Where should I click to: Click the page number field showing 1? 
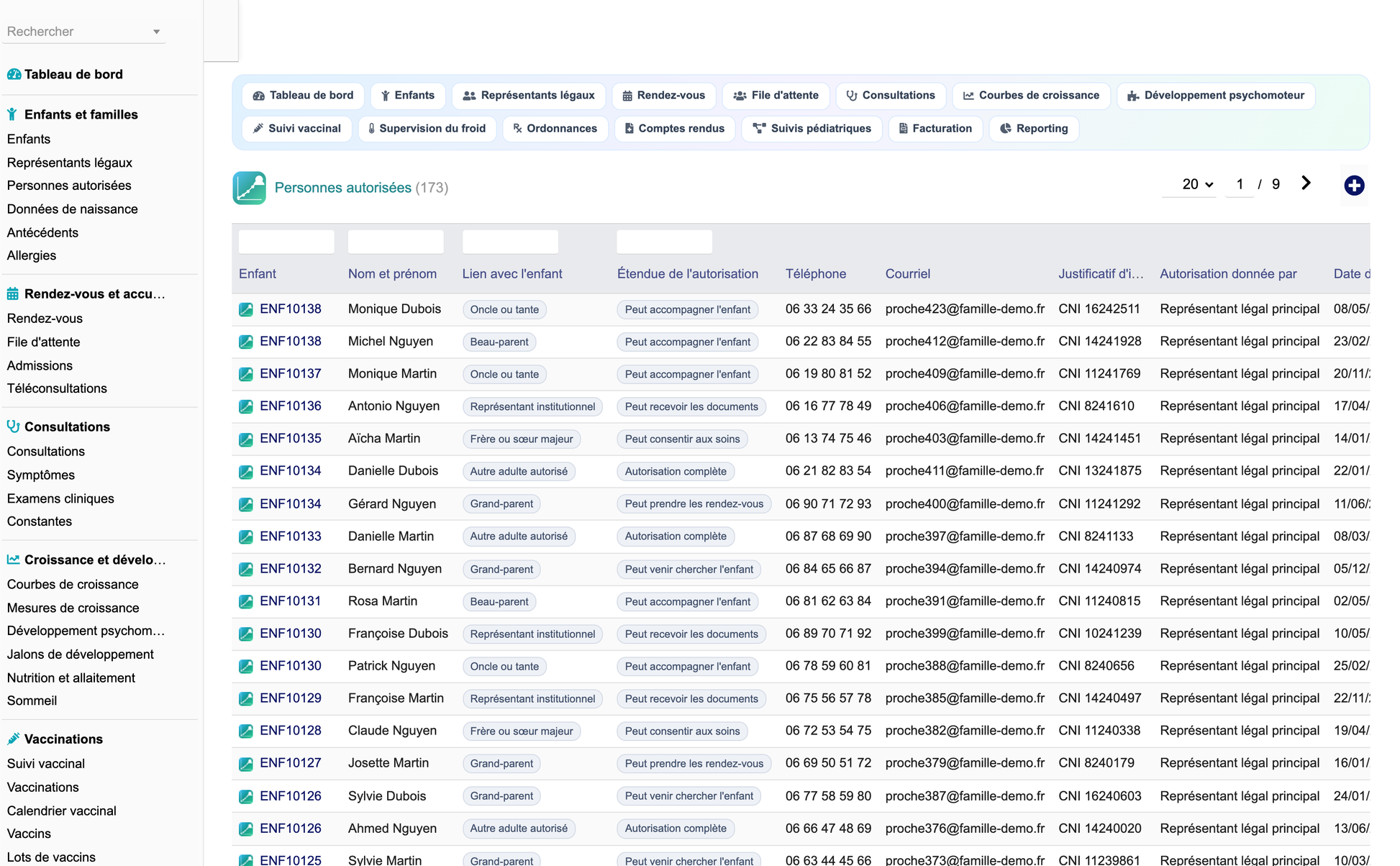(1240, 185)
